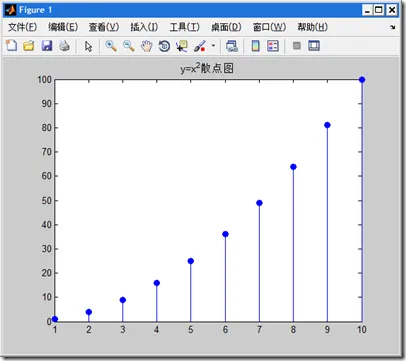The height and width of the screenshot is (361, 406).
Task: Click the New Figure icon
Action: click(x=12, y=45)
